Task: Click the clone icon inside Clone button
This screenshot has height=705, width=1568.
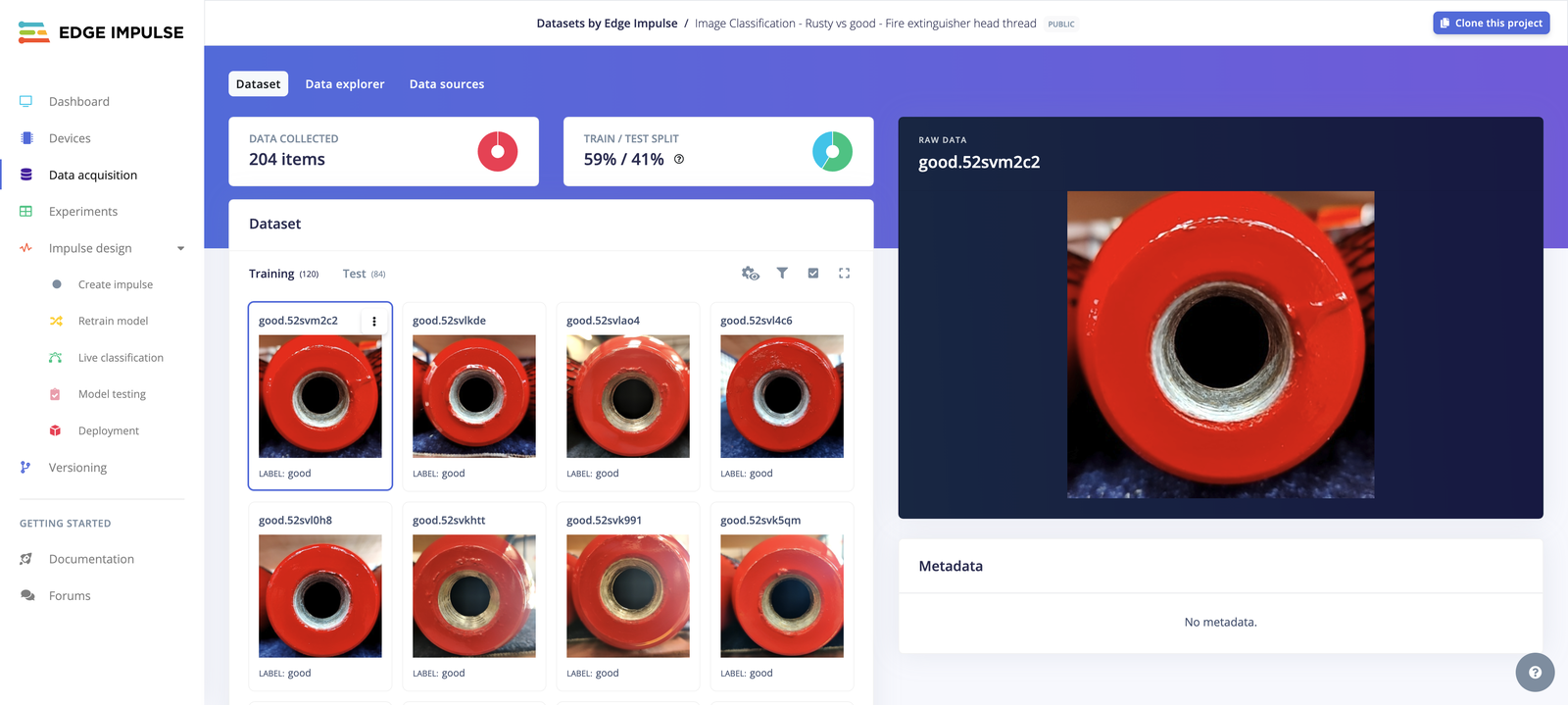Action: 1445,23
